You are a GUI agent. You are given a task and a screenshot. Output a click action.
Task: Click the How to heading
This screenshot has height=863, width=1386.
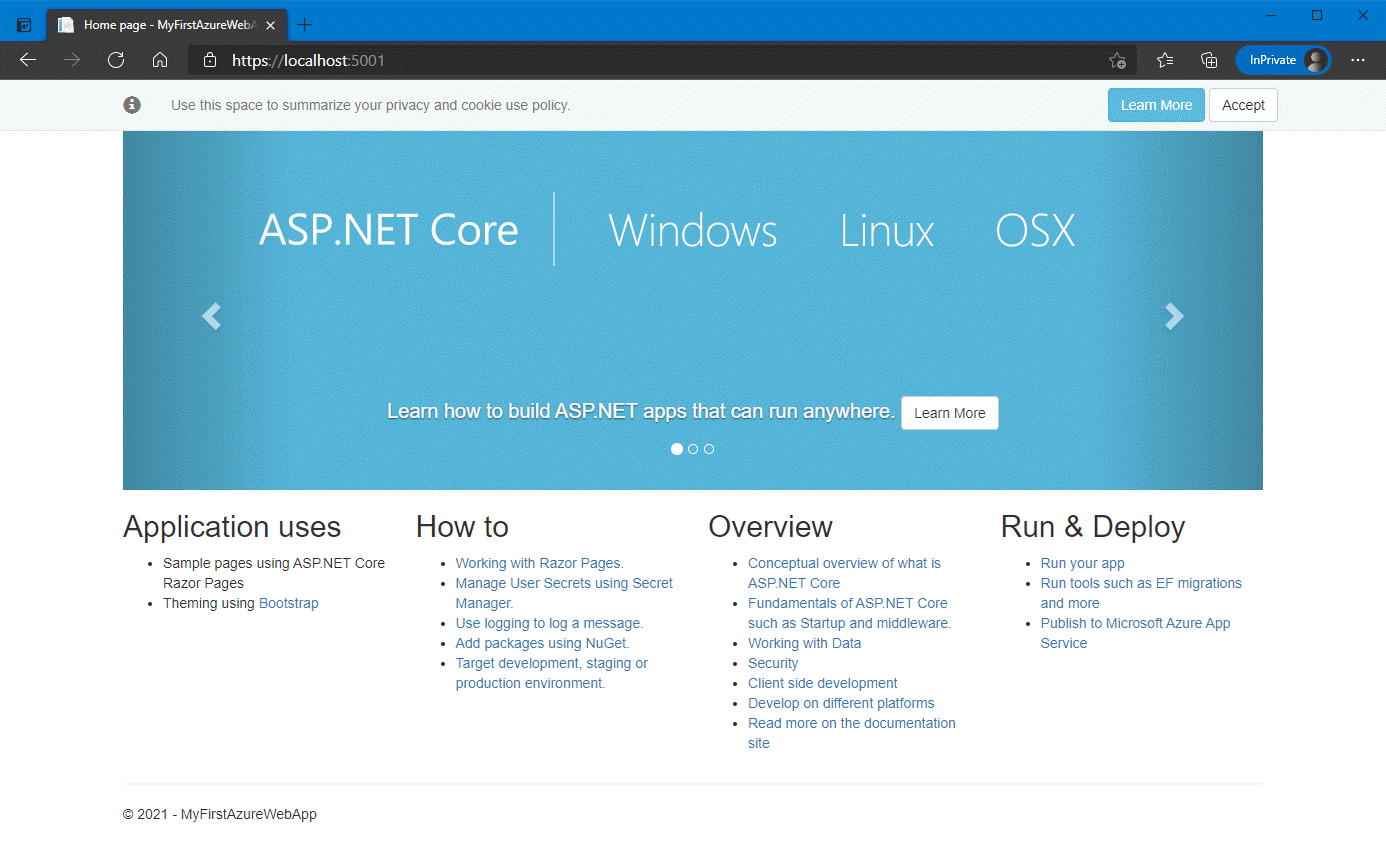coord(462,527)
